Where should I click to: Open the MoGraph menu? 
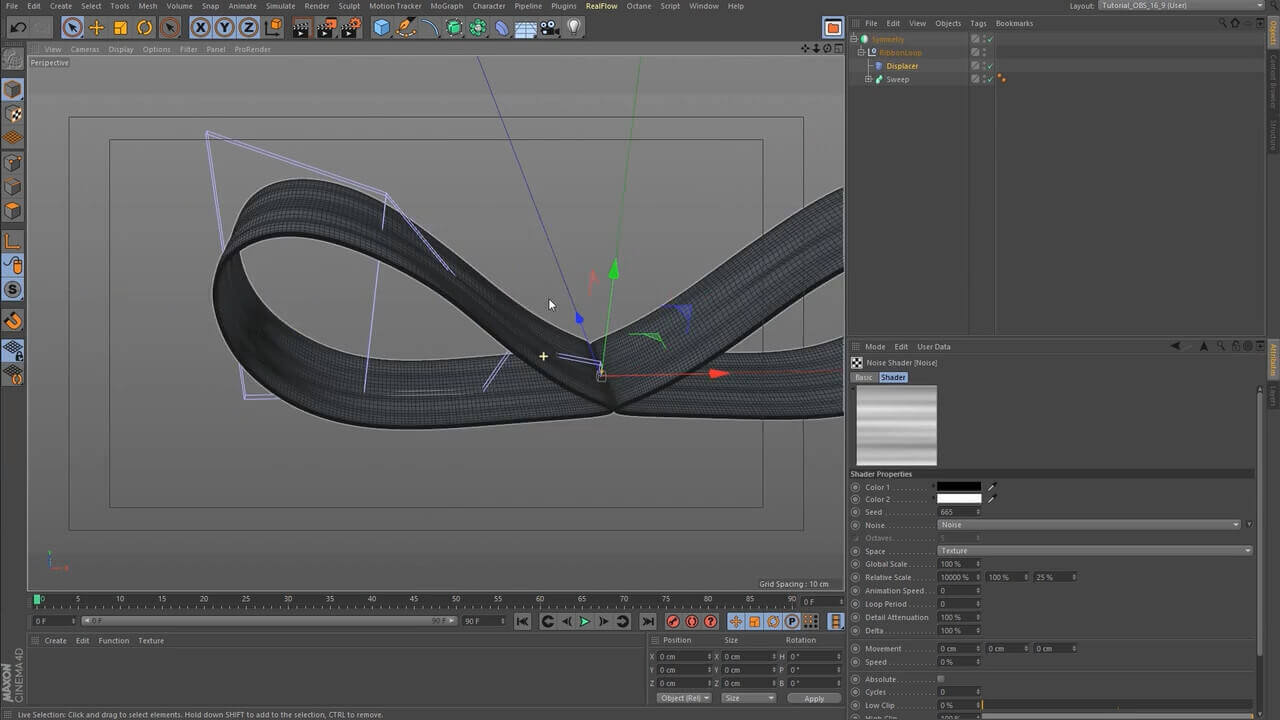pyautogui.click(x=446, y=6)
